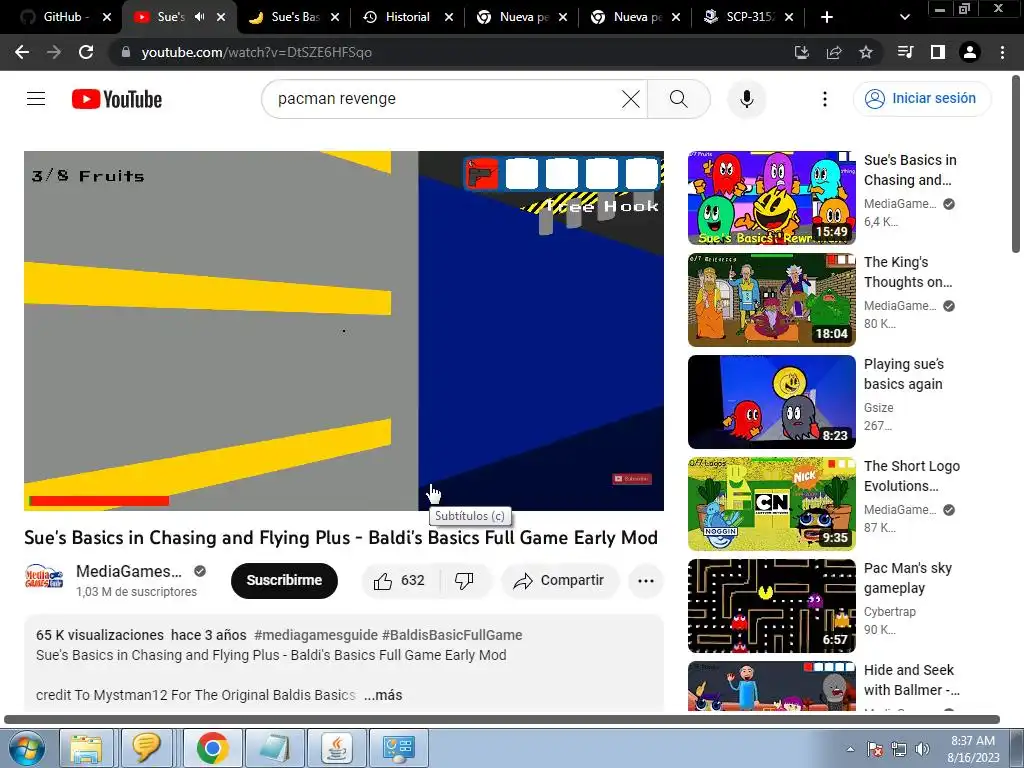1024x768 pixels.
Task: Open the media control icon in toolbar
Action: click(x=906, y=52)
